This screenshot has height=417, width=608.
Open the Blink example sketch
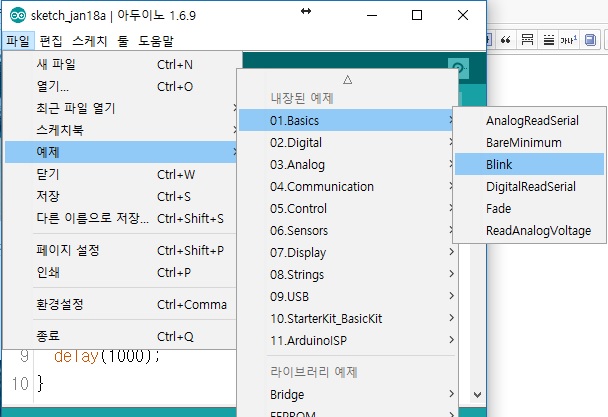(529, 164)
